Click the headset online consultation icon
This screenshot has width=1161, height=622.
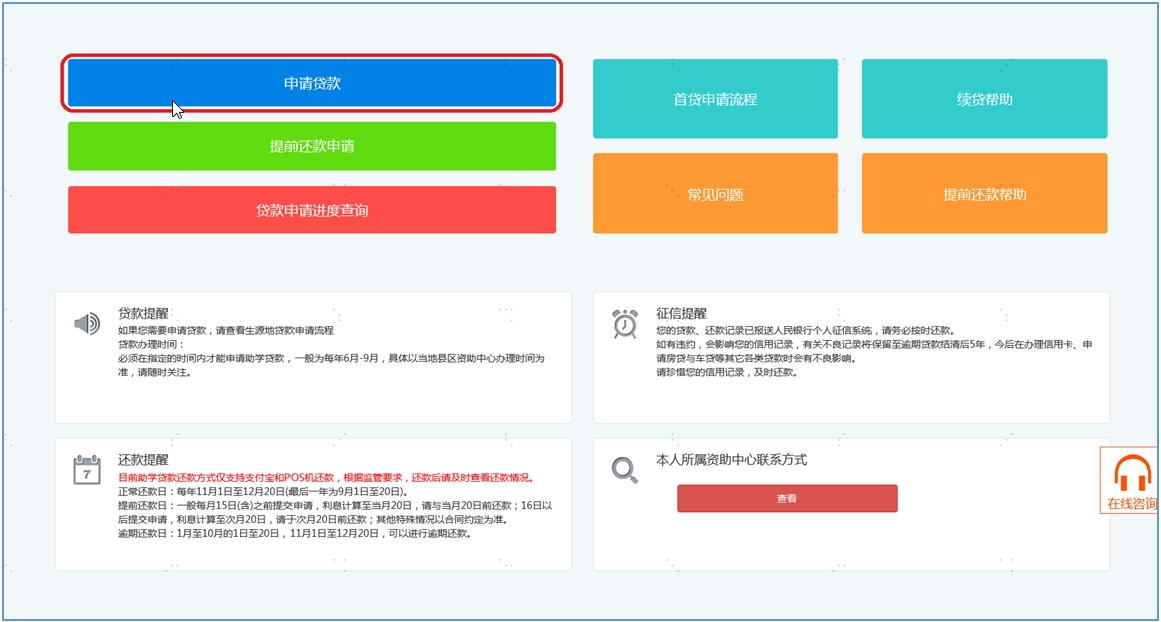click(x=1132, y=472)
